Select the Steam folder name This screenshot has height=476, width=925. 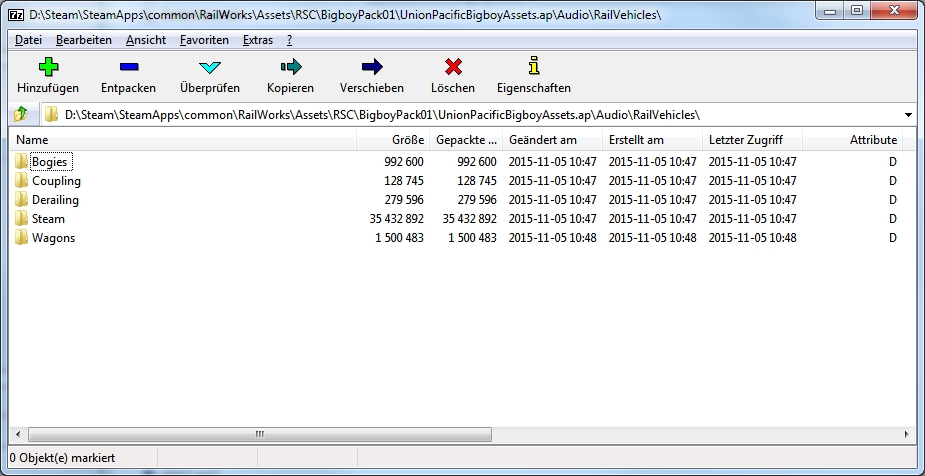[48, 219]
